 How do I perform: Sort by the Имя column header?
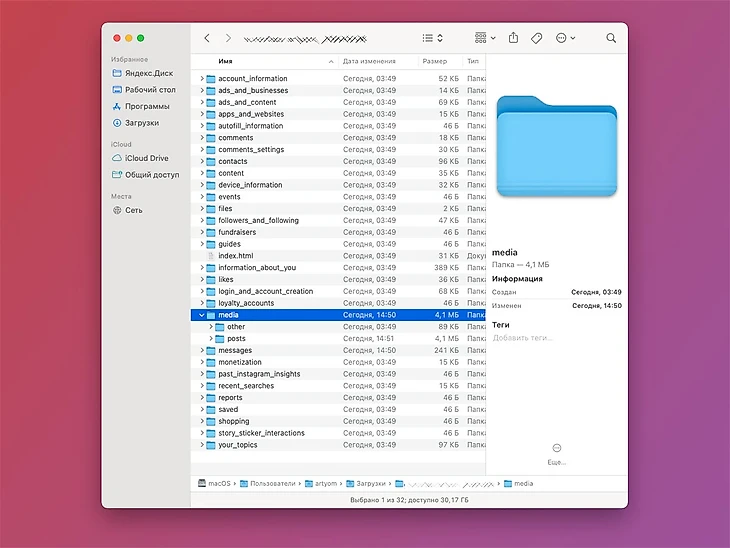(226, 61)
